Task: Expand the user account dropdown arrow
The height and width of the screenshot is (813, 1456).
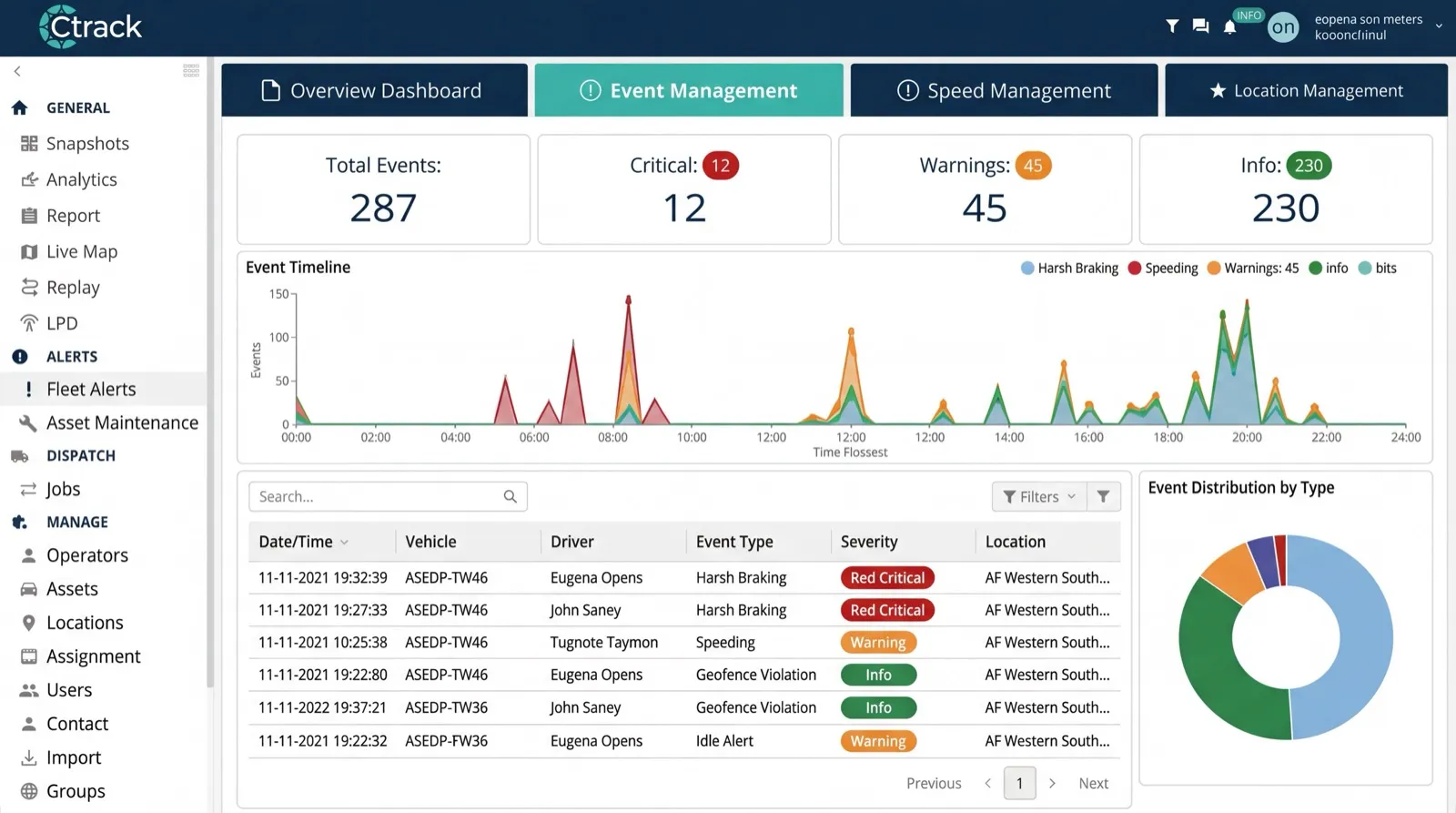Action: (x=1439, y=26)
